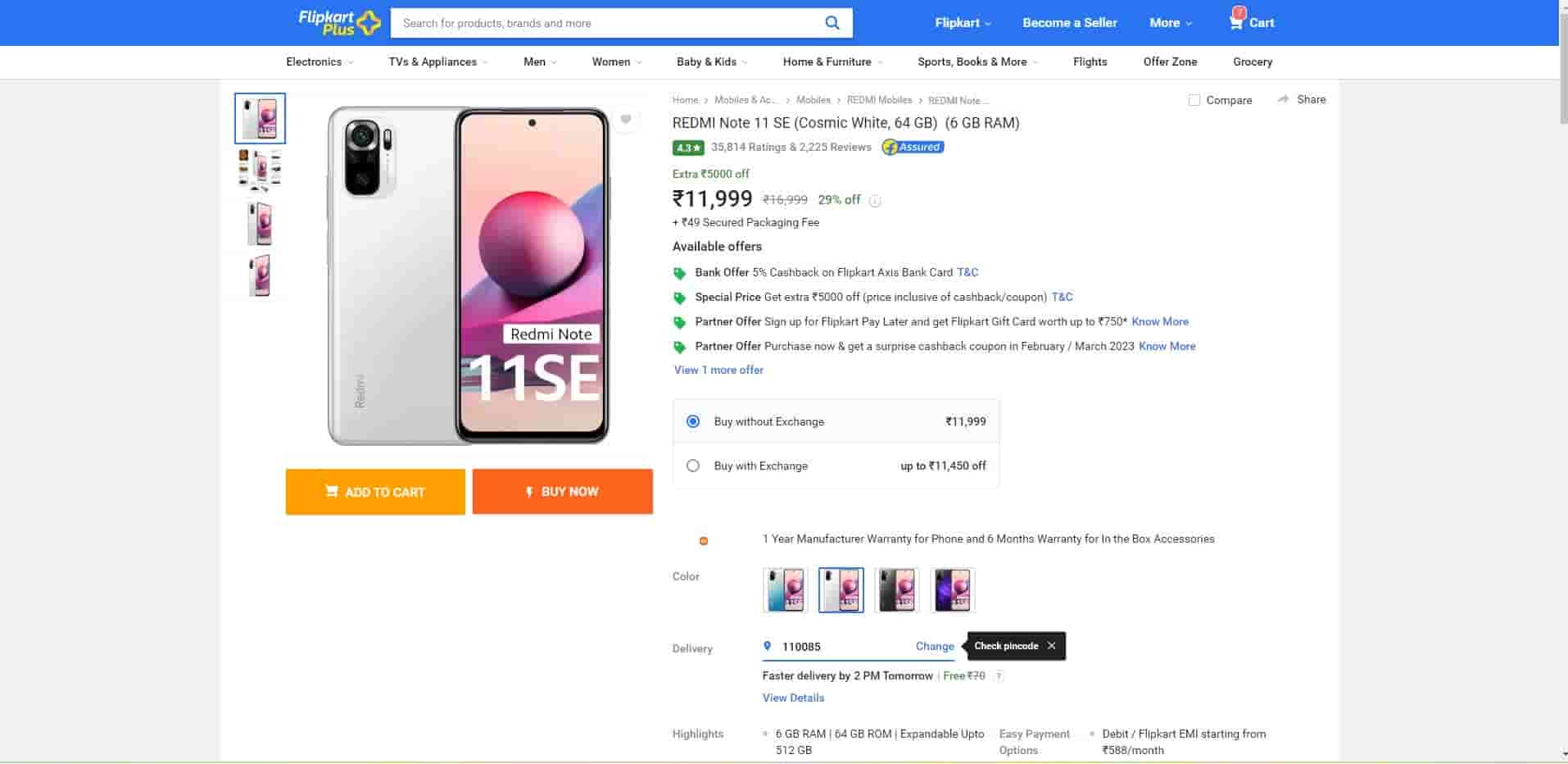Viewport: 1568px width, 764px height.
Task: Click the price info icon
Action: 875,201
